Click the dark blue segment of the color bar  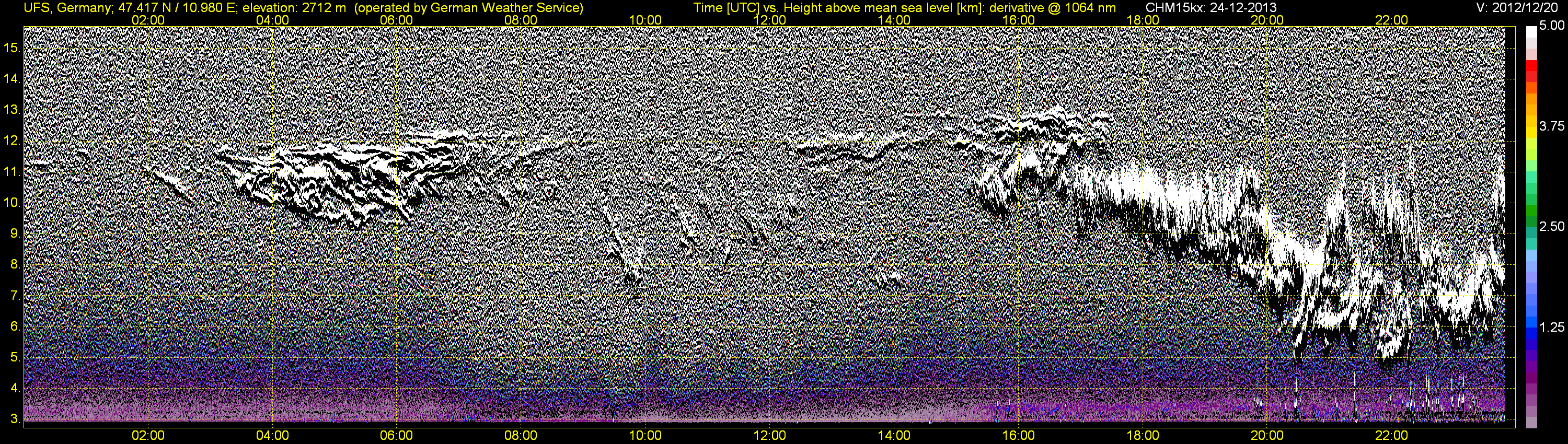click(x=1531, y=344)
